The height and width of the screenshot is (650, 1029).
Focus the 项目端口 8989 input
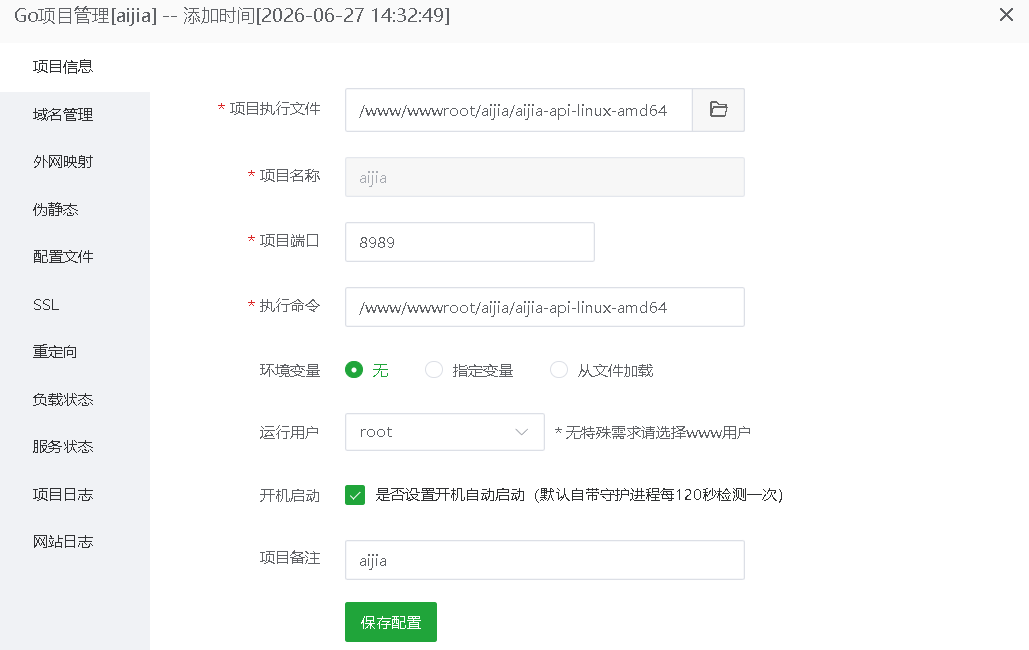click(x=470, y=242)
